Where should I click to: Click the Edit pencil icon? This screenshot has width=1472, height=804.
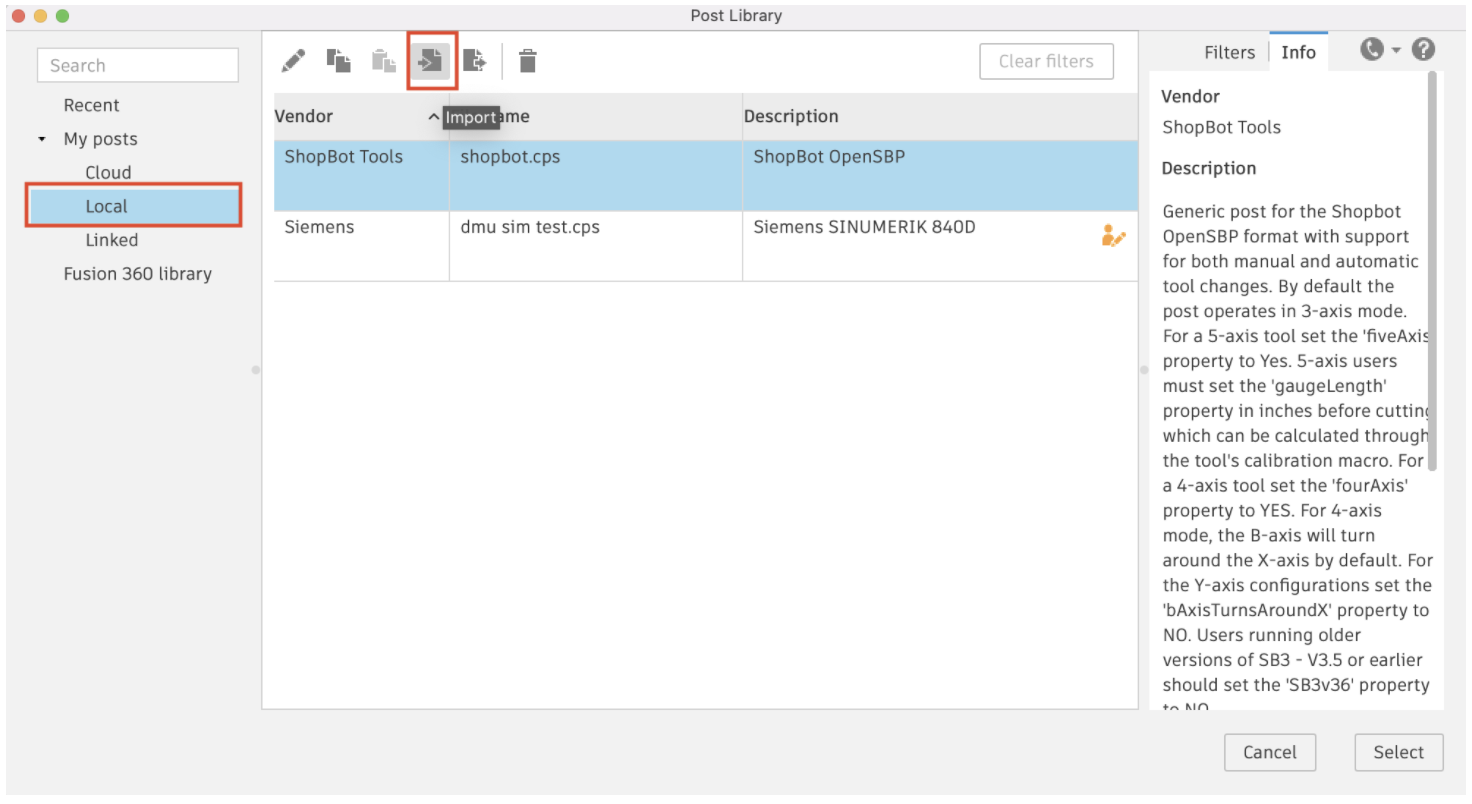tap(293, 61)
